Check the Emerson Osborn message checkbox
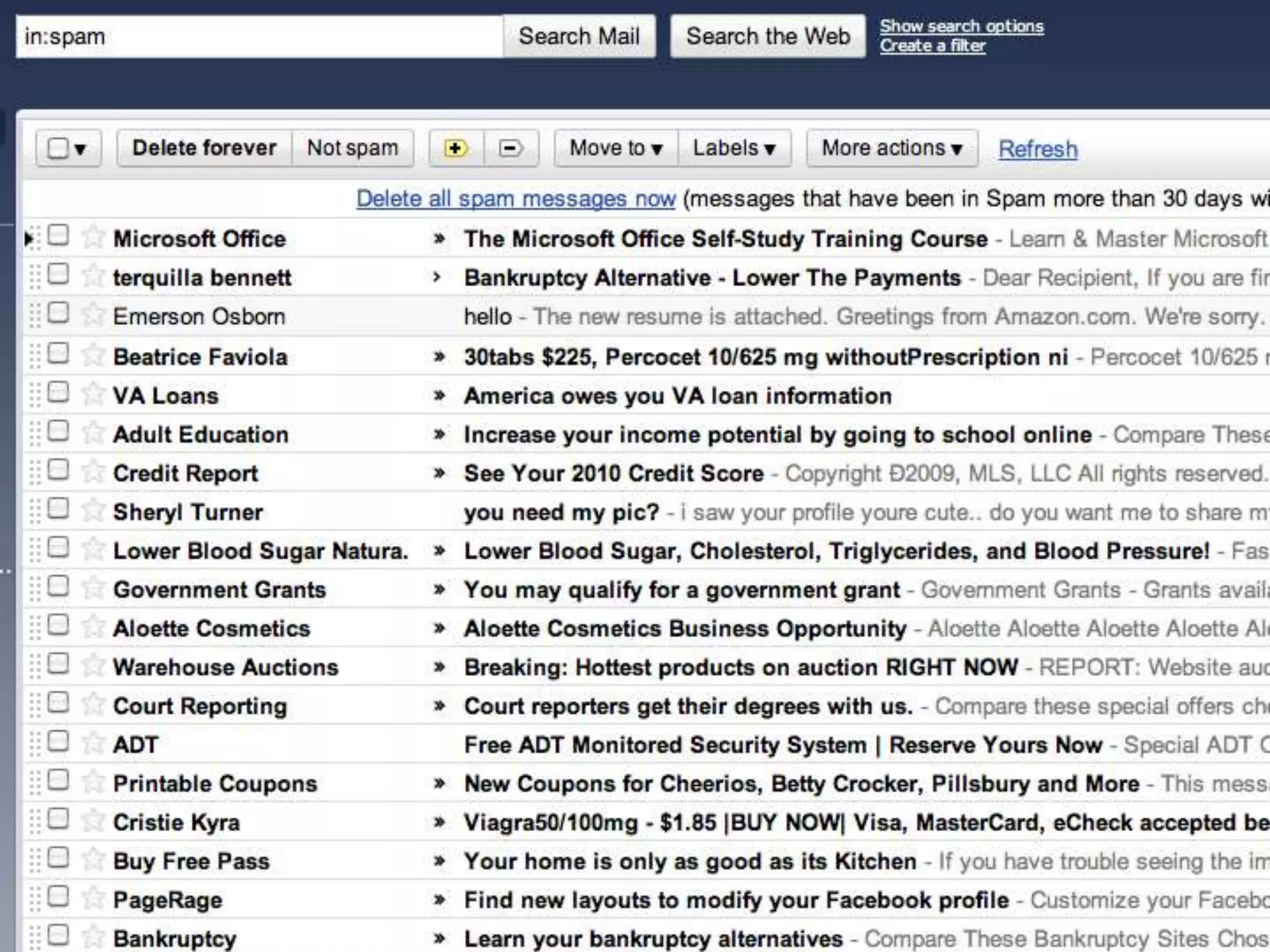This screenshot has height=952, width=1270. [x=58, y=314]
